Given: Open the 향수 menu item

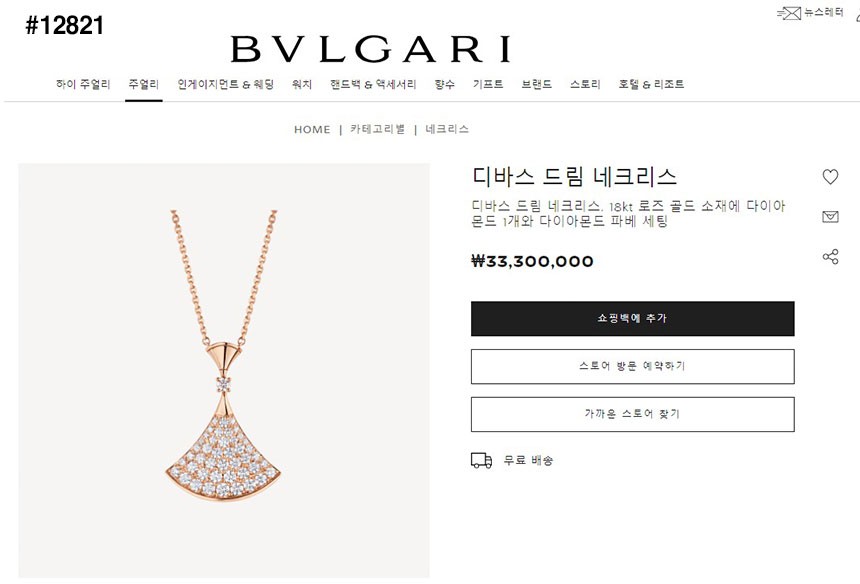Looking at the screenshot, I should tap(444, 84).
